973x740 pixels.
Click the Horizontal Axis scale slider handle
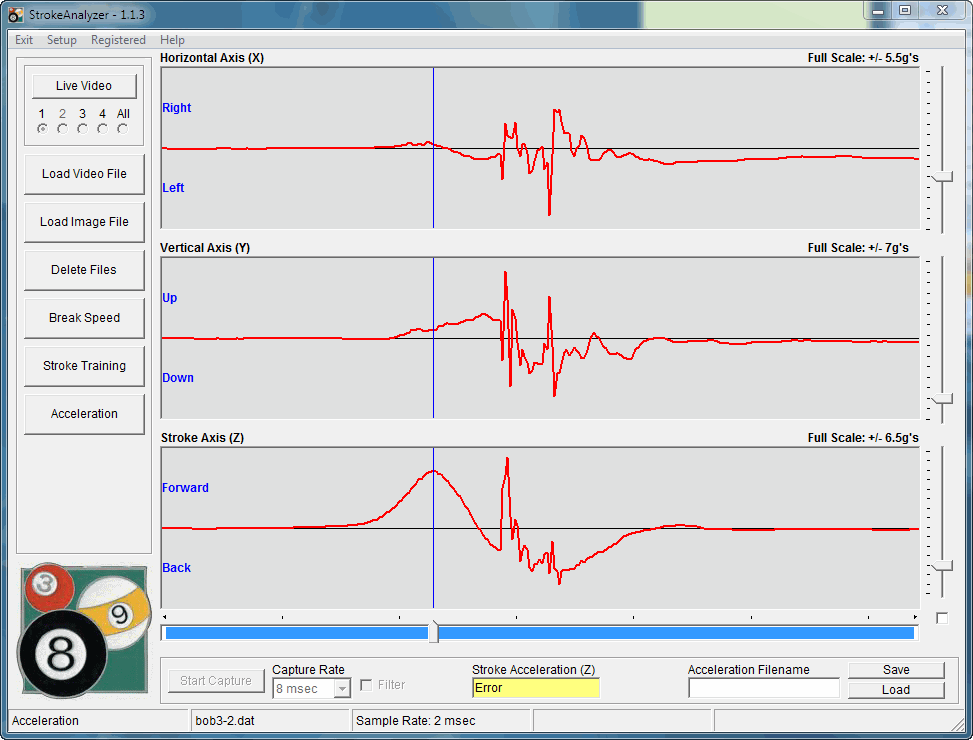tap(941, 177)
